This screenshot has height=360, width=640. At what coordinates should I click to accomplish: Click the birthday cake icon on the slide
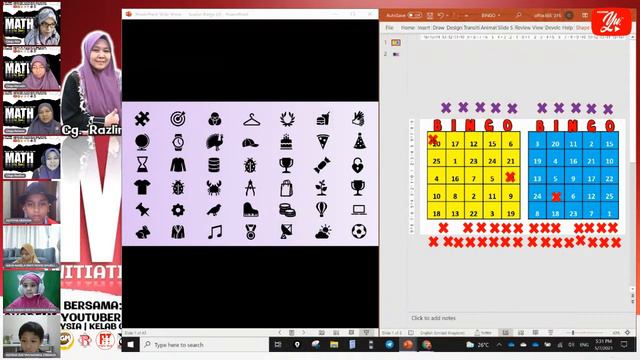point(286,142)
